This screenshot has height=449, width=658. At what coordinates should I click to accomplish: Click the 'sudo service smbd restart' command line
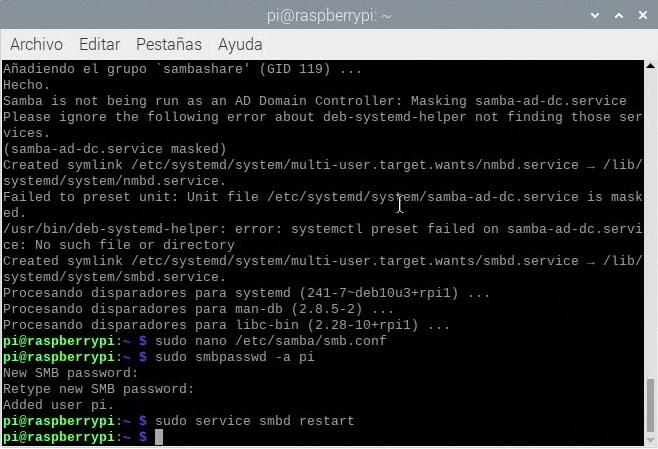pos(255,421)
